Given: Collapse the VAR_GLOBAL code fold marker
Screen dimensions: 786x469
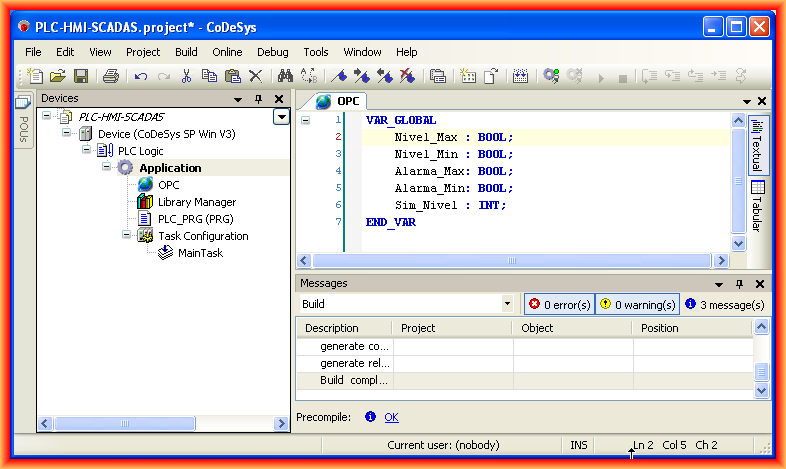Looking at the screenshot, I should click(305, 120).
